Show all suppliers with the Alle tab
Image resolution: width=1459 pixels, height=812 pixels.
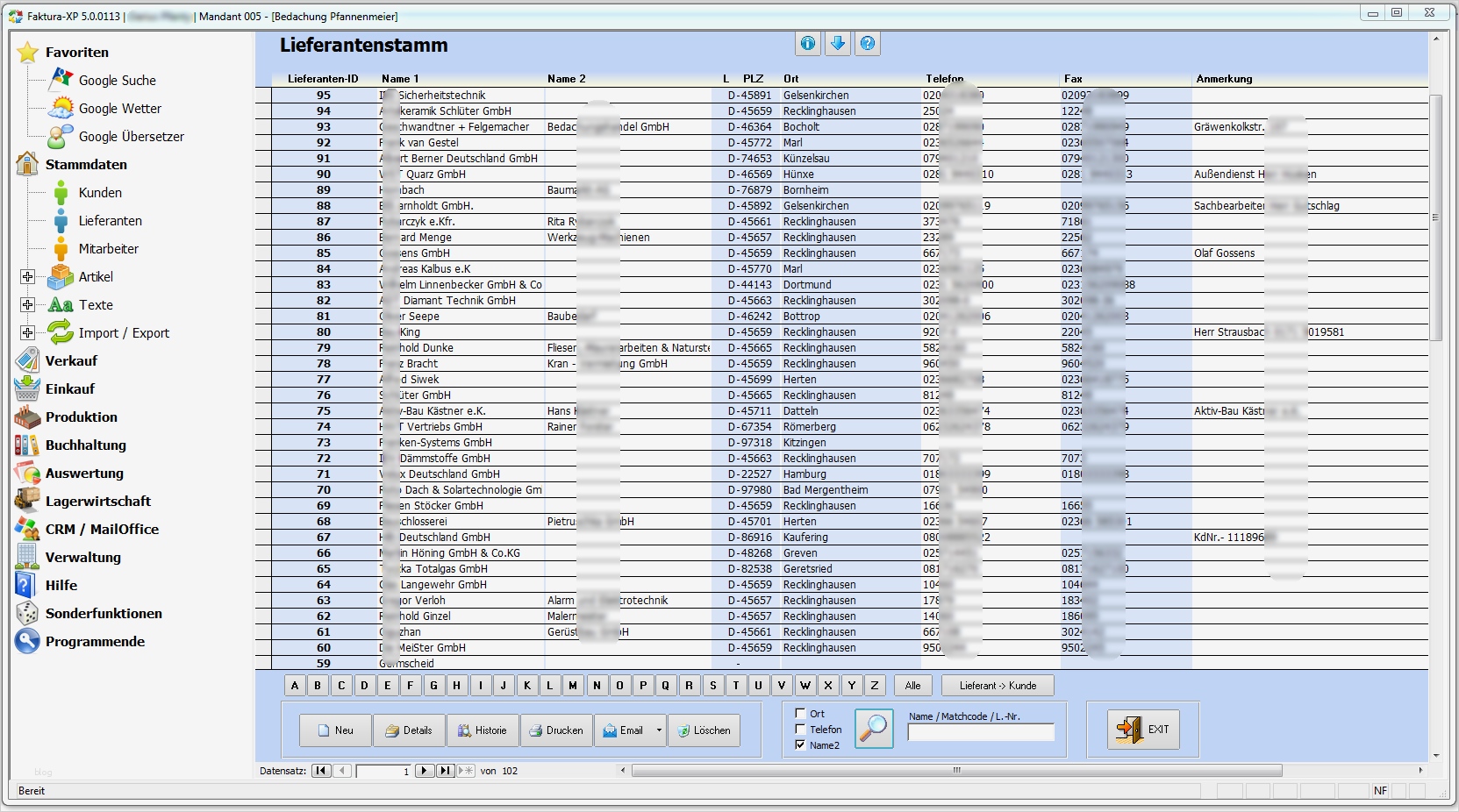coord(912,686)
